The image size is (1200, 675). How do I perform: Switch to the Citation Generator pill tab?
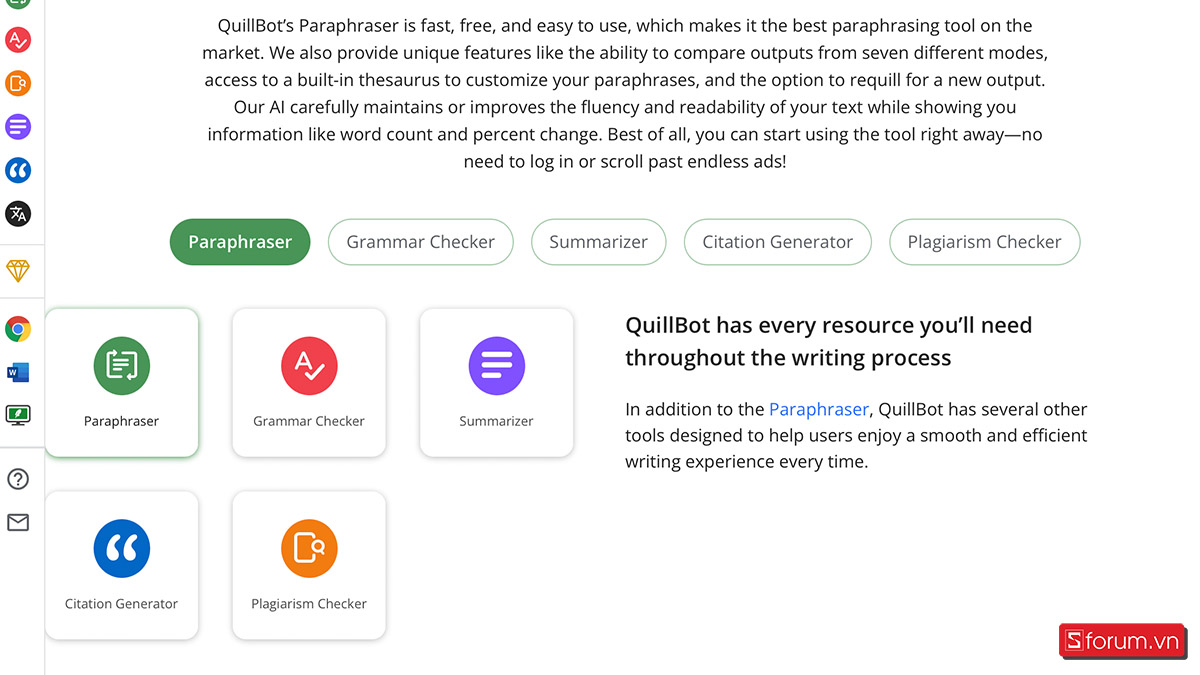(x=777, y=242)
